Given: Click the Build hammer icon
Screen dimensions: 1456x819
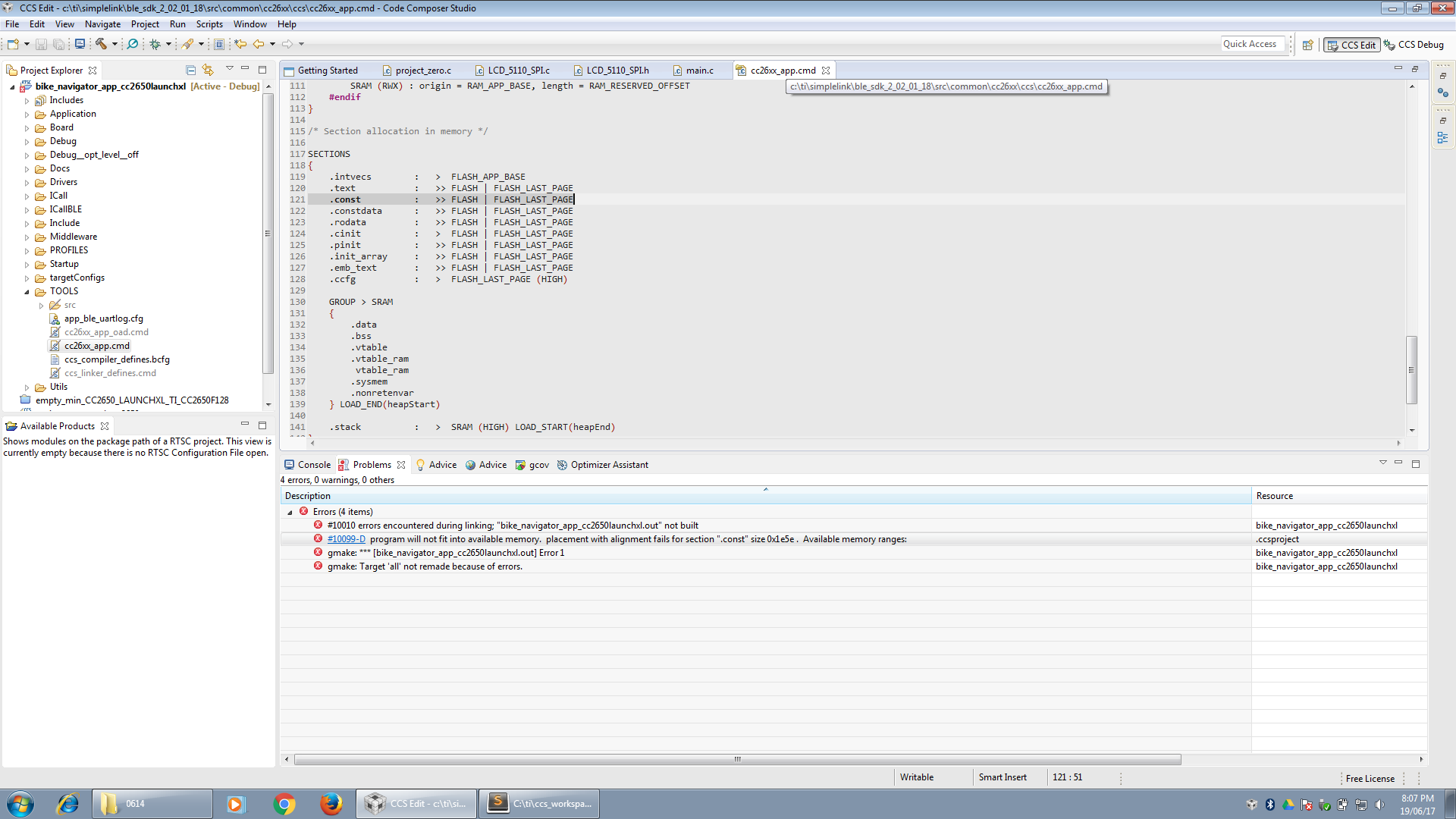Looking at the screenshot, I should [101, 44].
